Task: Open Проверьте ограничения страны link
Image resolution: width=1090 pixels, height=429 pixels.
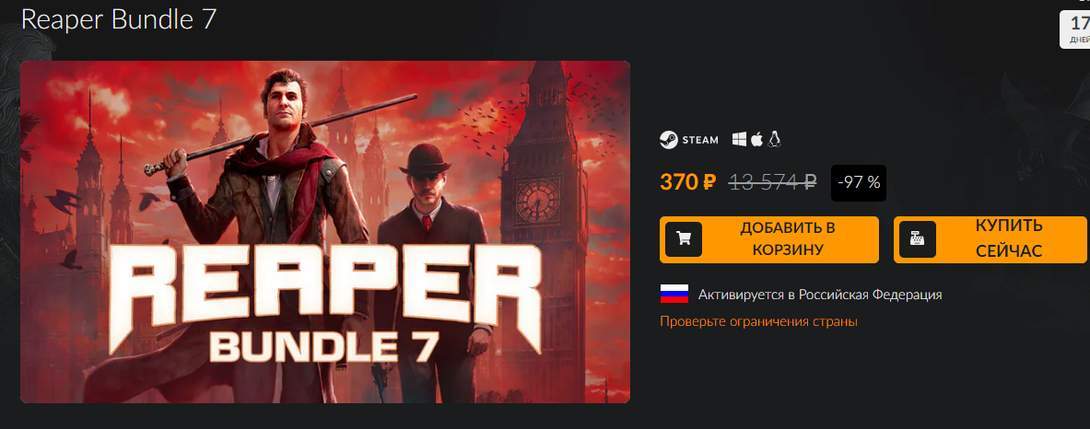Action: [x=758, y=322]
